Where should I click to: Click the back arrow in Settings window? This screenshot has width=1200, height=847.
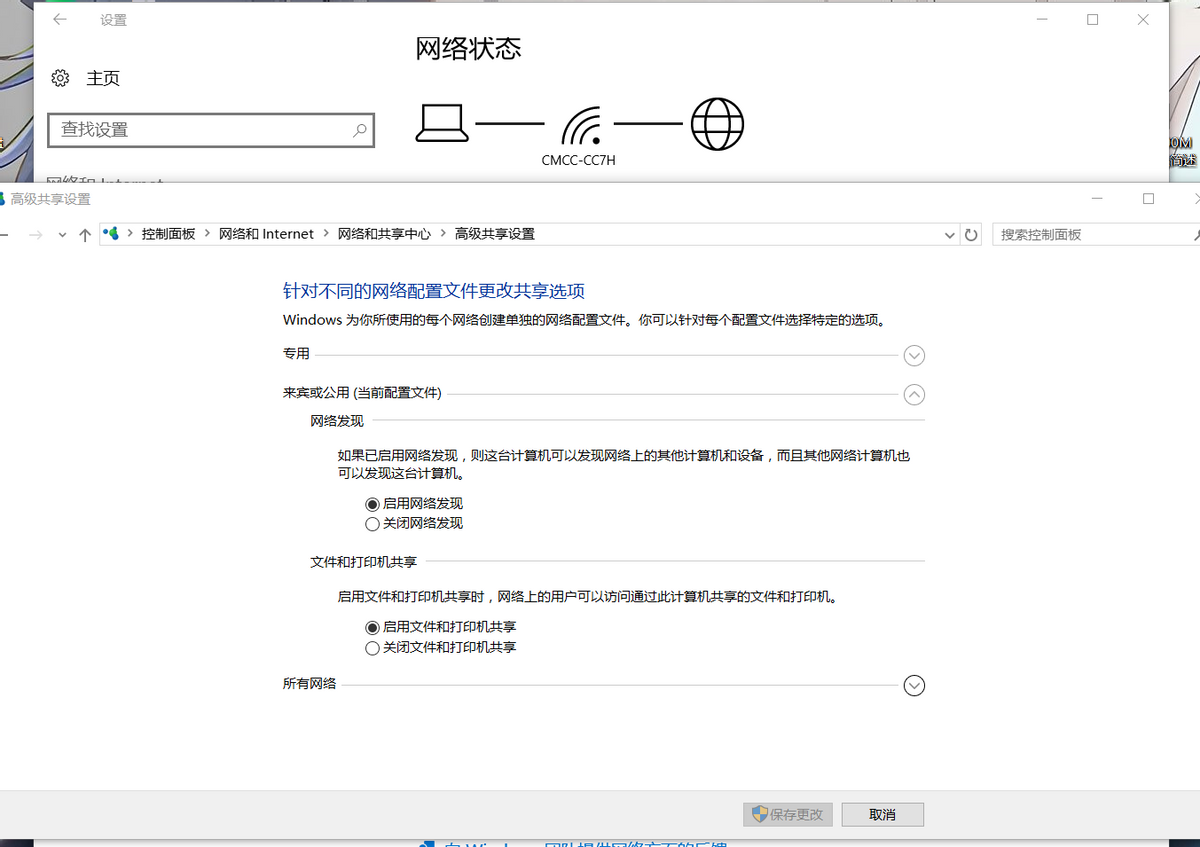(59, 19)
